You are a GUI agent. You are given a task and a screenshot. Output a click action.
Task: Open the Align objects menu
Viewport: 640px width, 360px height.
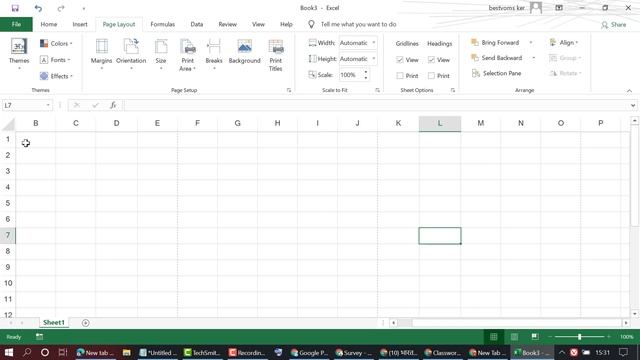564,42
